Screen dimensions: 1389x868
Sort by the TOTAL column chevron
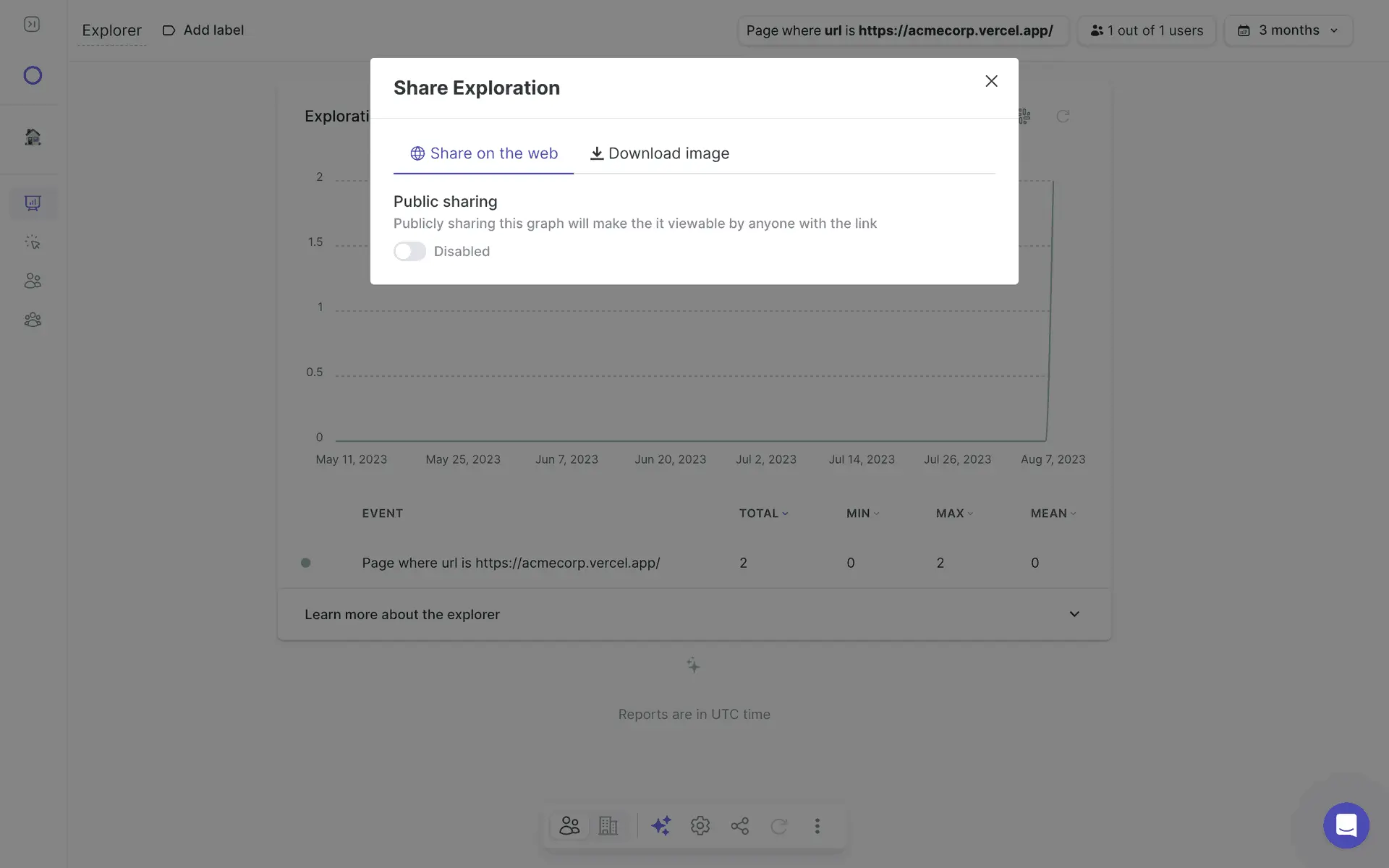[x=785, y=514]
